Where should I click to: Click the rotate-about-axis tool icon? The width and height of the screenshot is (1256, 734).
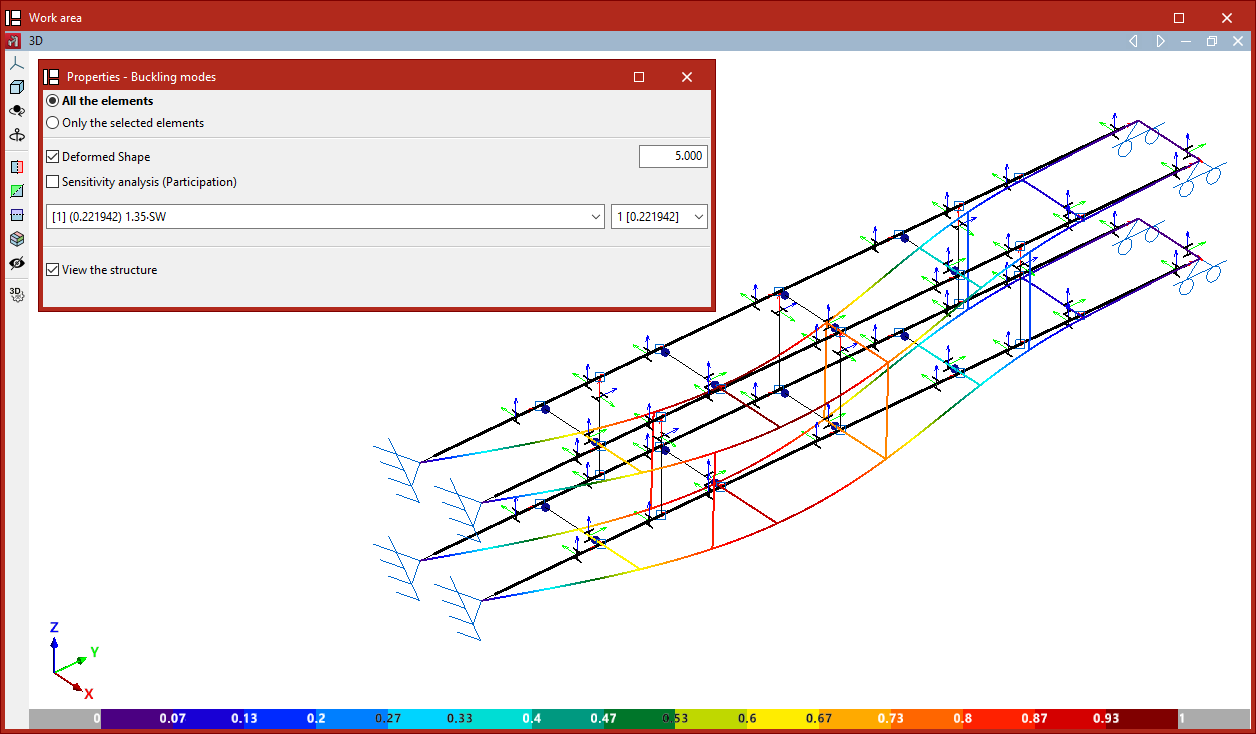(x=16, y=135)
